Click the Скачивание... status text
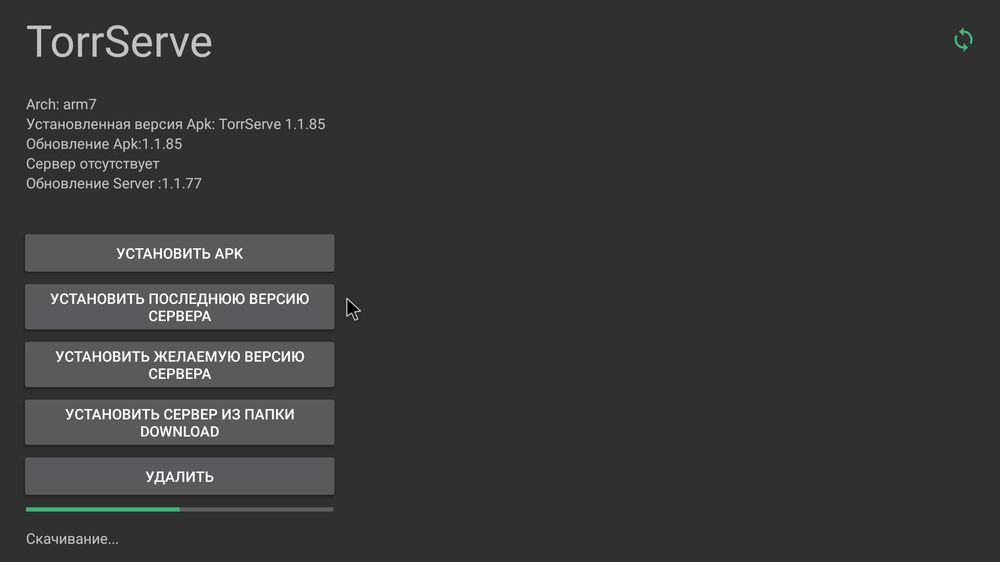The height and width of the screenshot is (562, 1000). point(72,539)
